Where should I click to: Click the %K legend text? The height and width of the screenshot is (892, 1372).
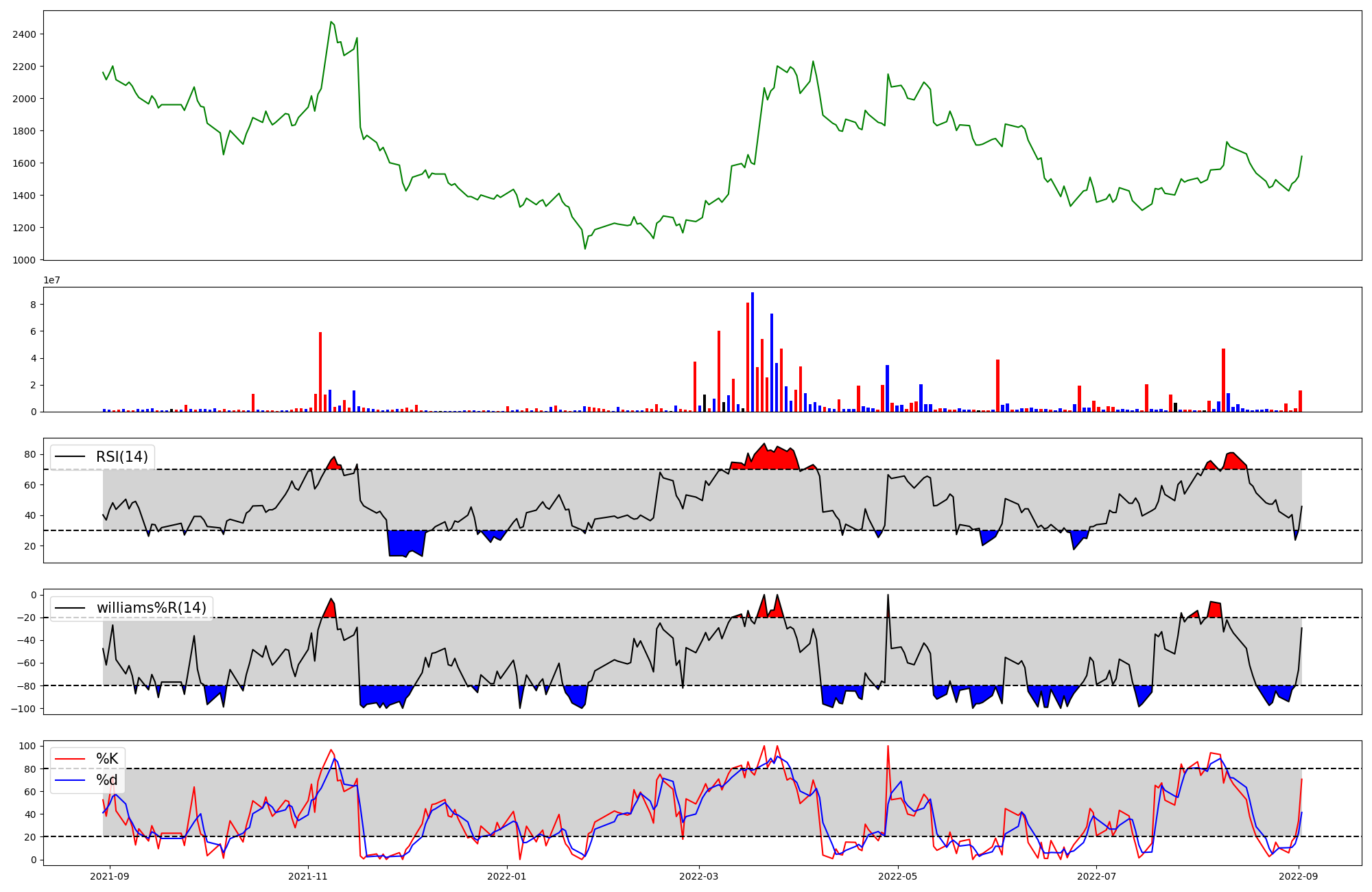click(106, 759)
